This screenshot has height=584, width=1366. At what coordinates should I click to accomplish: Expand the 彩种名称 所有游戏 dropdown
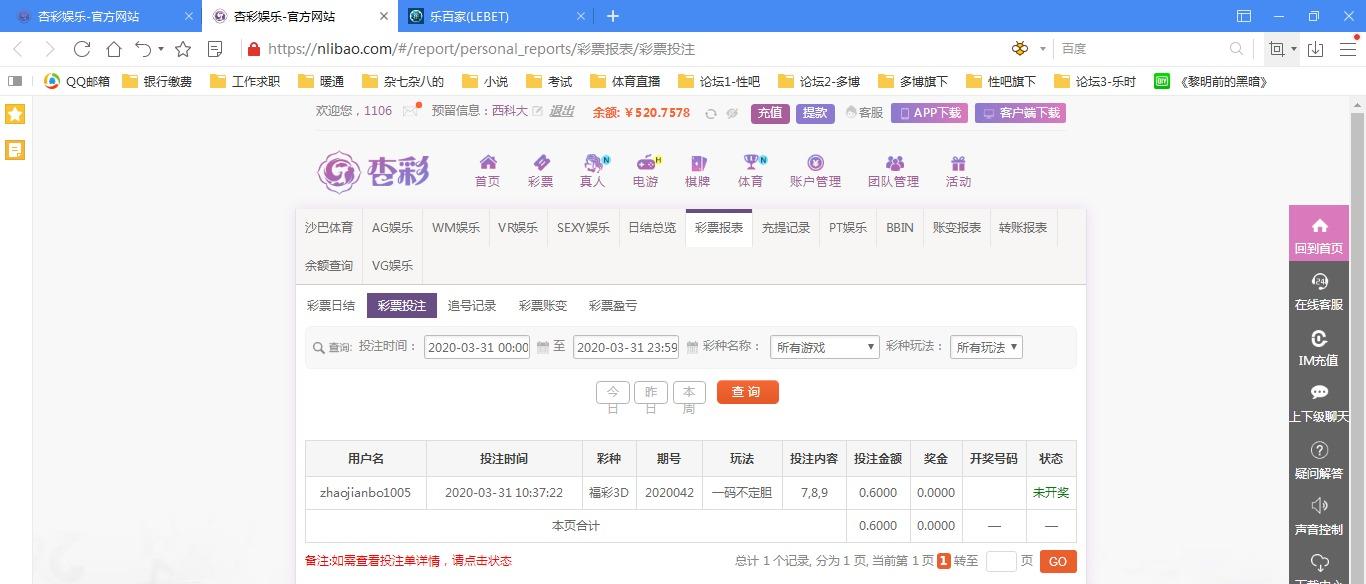825,347
